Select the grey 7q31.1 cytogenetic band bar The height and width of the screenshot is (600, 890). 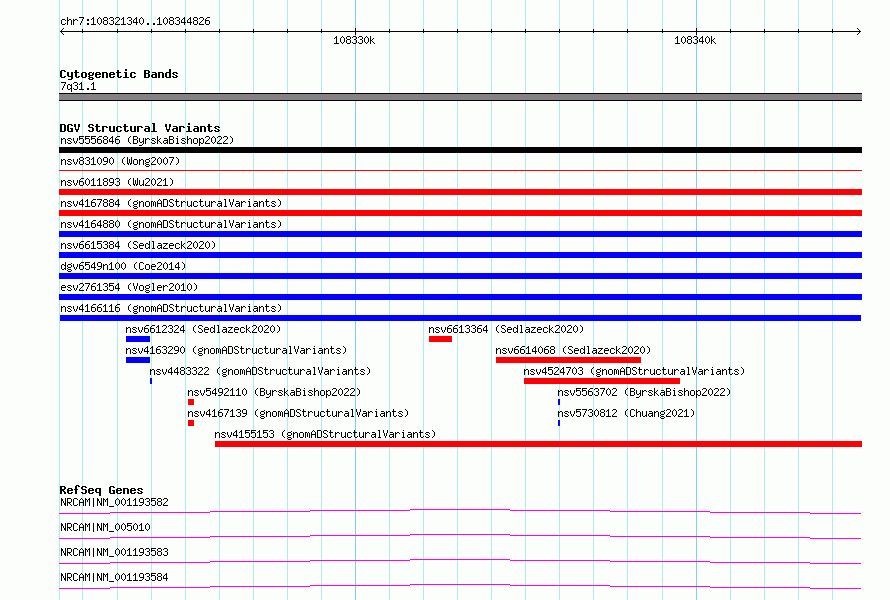tap(460, 97)
